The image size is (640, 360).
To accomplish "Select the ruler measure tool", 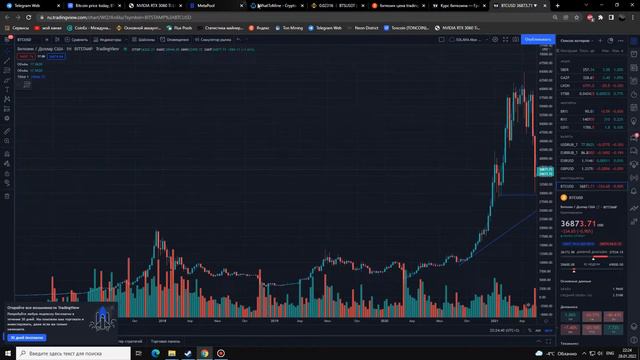I will pyautogui.click(x=7, y=131).
